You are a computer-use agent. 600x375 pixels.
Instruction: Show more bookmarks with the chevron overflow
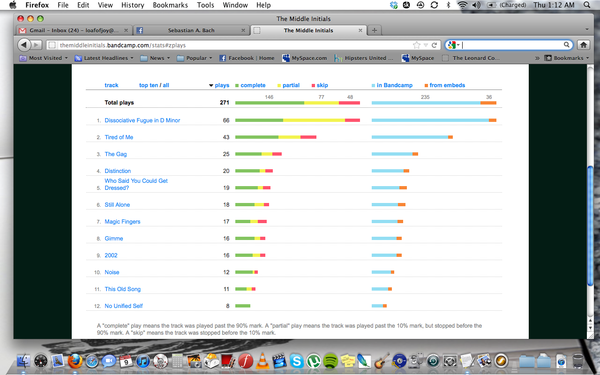tap(537, 58)
